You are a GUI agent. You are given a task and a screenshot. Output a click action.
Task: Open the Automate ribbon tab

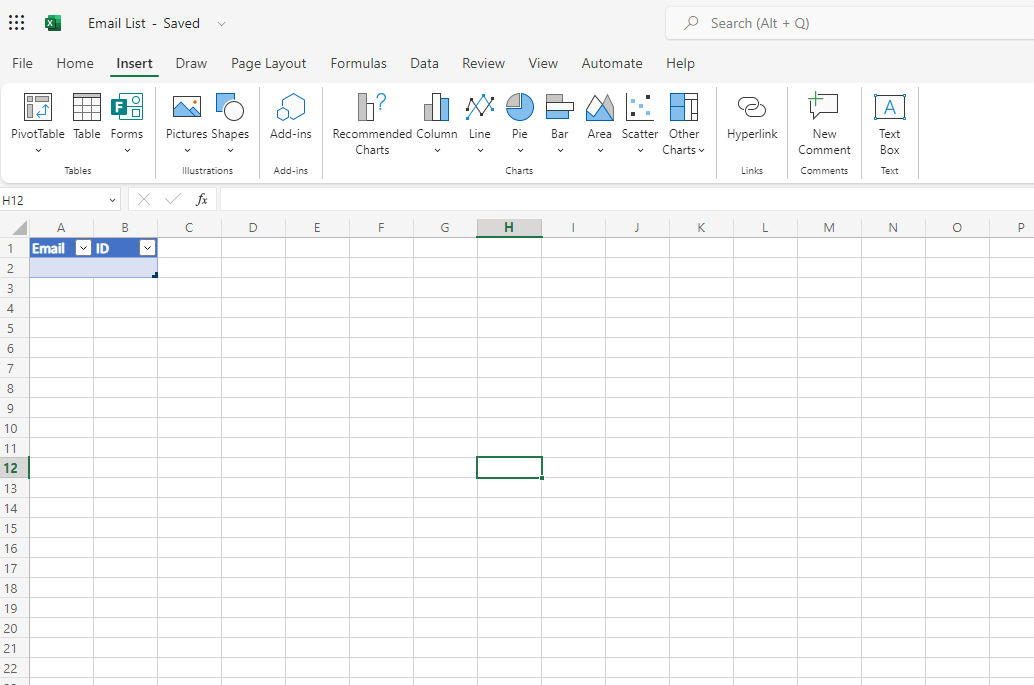pos(611,63)
